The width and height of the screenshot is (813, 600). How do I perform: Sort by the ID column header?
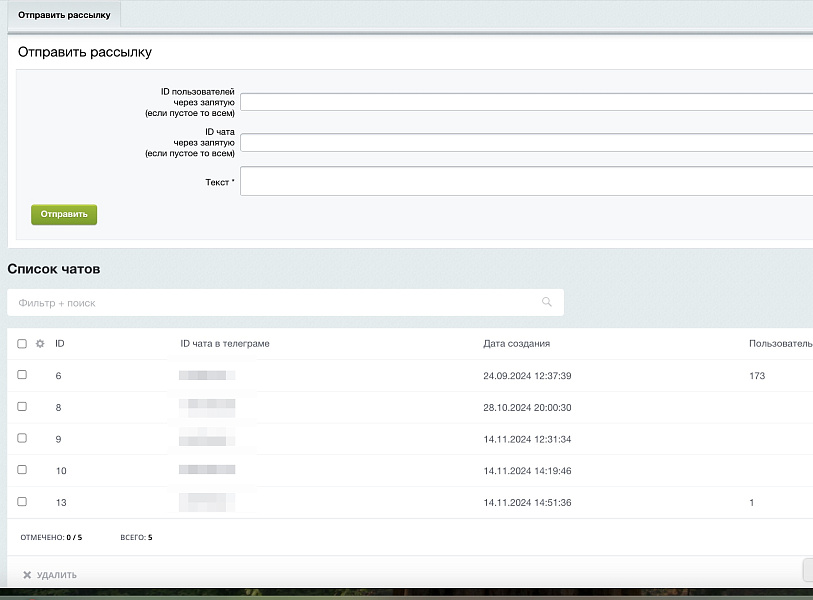pyautogui.click(x=60, y=344)
